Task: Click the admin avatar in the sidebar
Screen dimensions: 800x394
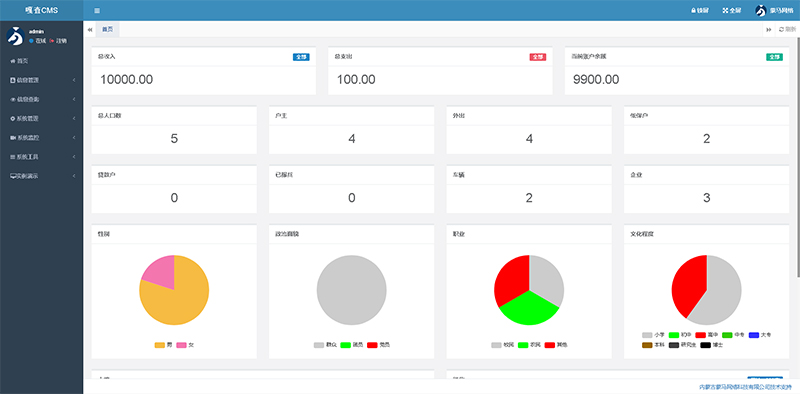Action: pos(15,36)
